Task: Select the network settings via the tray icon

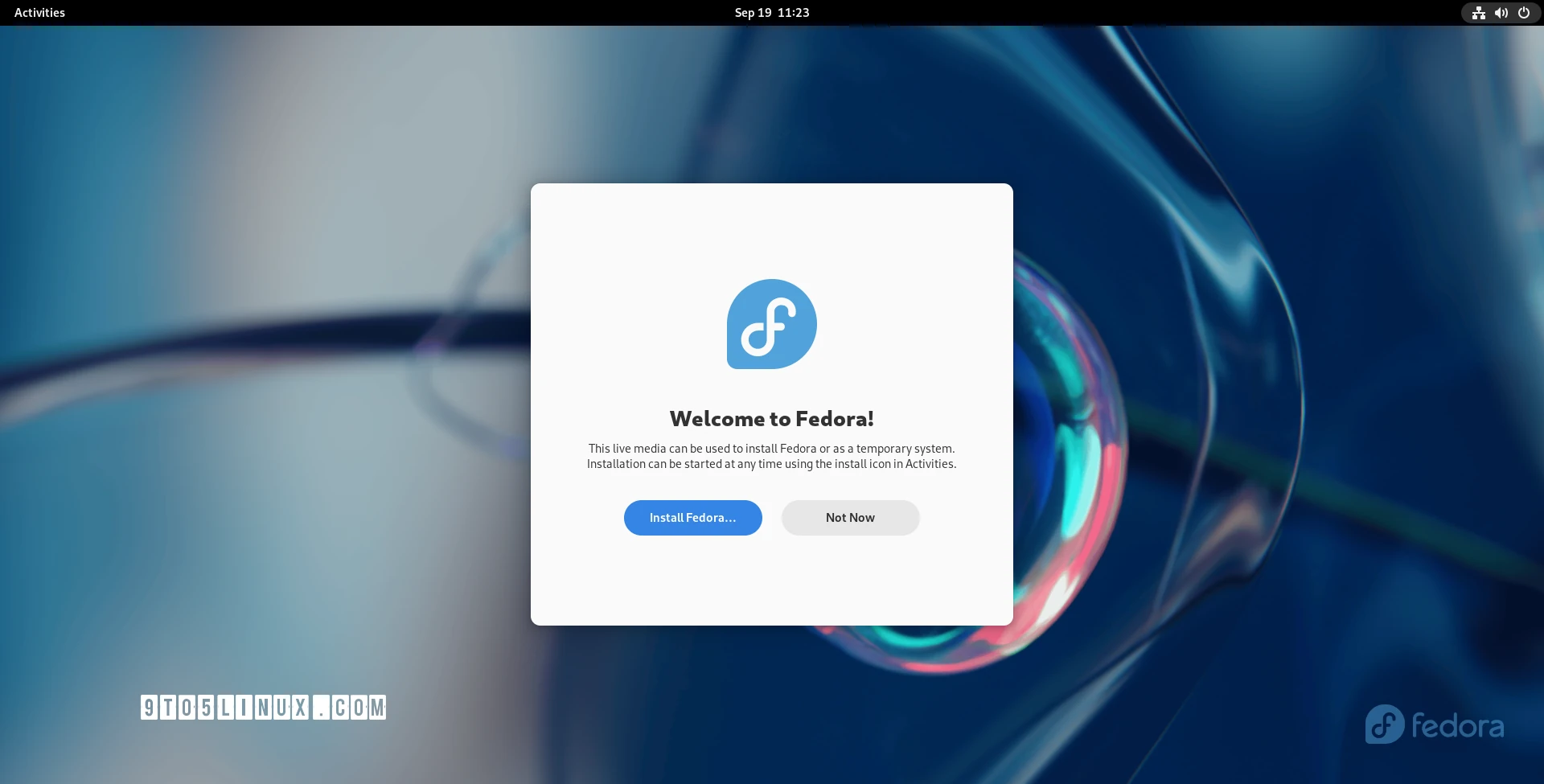Action: (x=1478, y=12)
